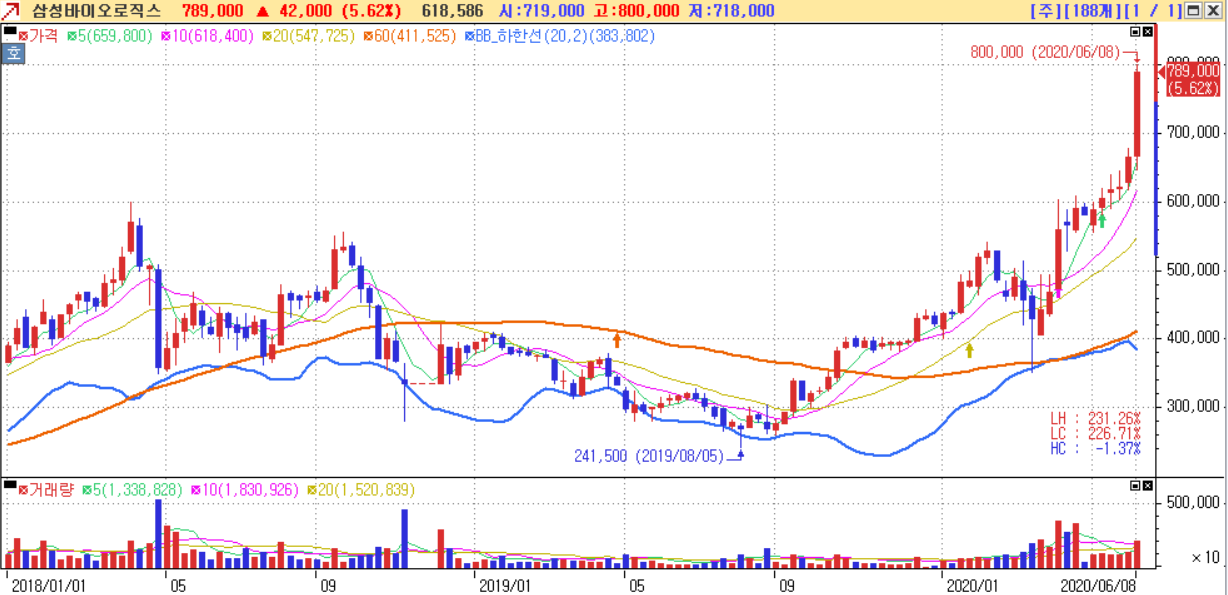Click the 241,500 (2019/08/05) low marker label
Screen dimensions: 1228x595
(x=651, y=455)
